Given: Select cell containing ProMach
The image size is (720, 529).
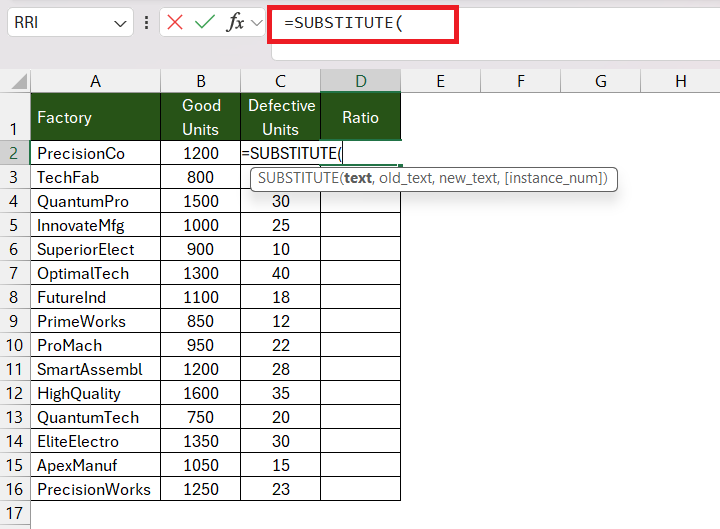Looking at the screenshot, I should point(96,345).
